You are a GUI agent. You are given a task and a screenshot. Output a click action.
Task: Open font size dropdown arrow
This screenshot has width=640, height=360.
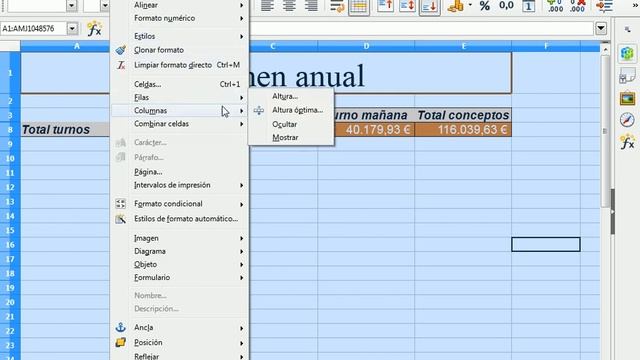(104, 6)
